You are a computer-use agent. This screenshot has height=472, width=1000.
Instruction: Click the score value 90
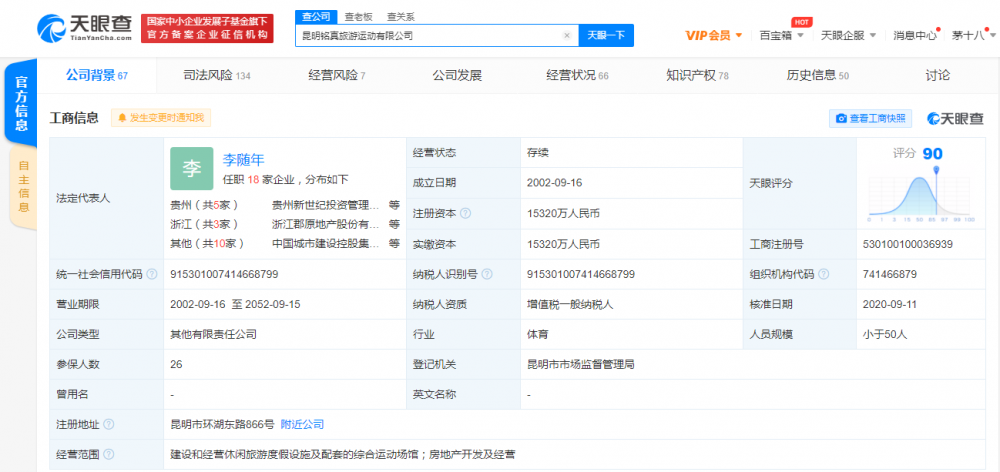coord(932,154)
